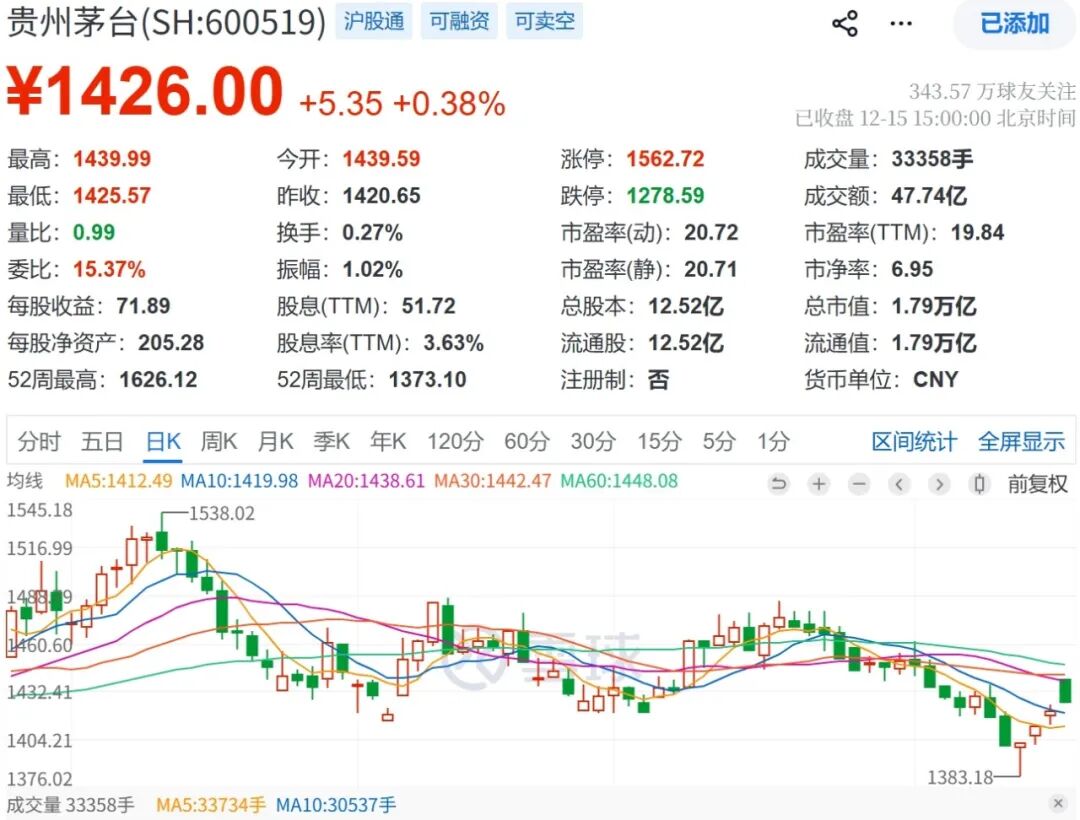Screen dimensions: 1080x820
Task: Open 区间统计 range statistics
Action: point(914,441)
